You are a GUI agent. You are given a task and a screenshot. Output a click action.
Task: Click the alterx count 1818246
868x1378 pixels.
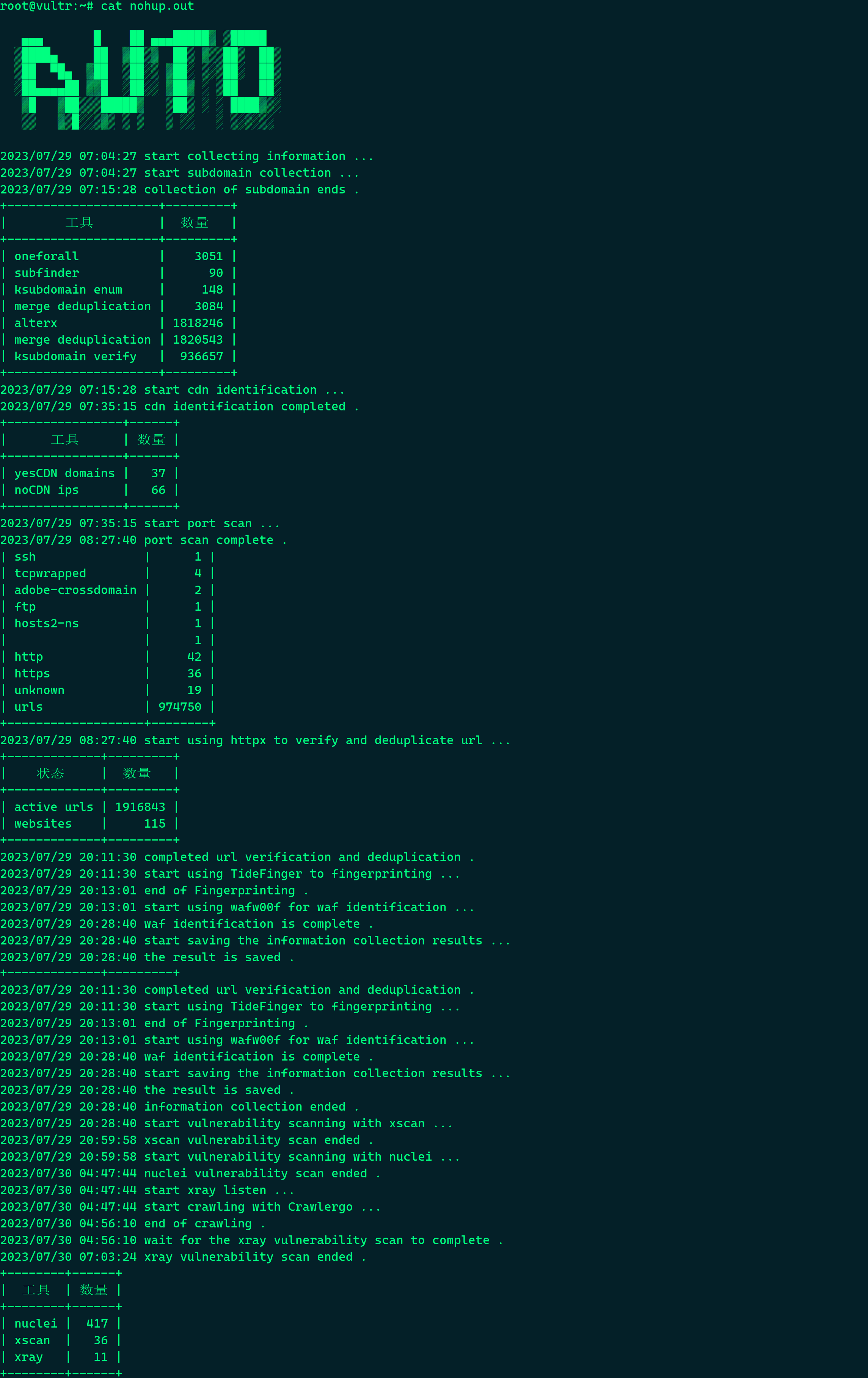pyautogui.click(x=198, y=323)
